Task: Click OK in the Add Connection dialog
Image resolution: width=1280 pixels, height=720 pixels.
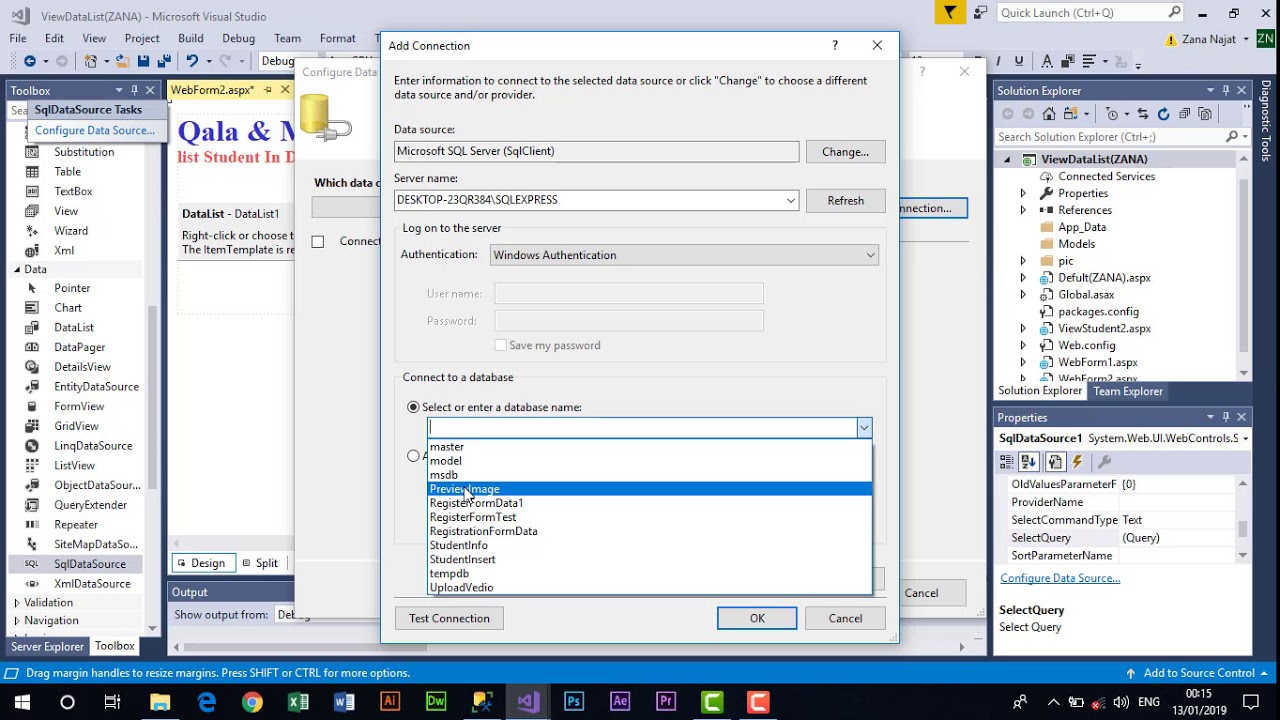Action: (x=757, y=618)
